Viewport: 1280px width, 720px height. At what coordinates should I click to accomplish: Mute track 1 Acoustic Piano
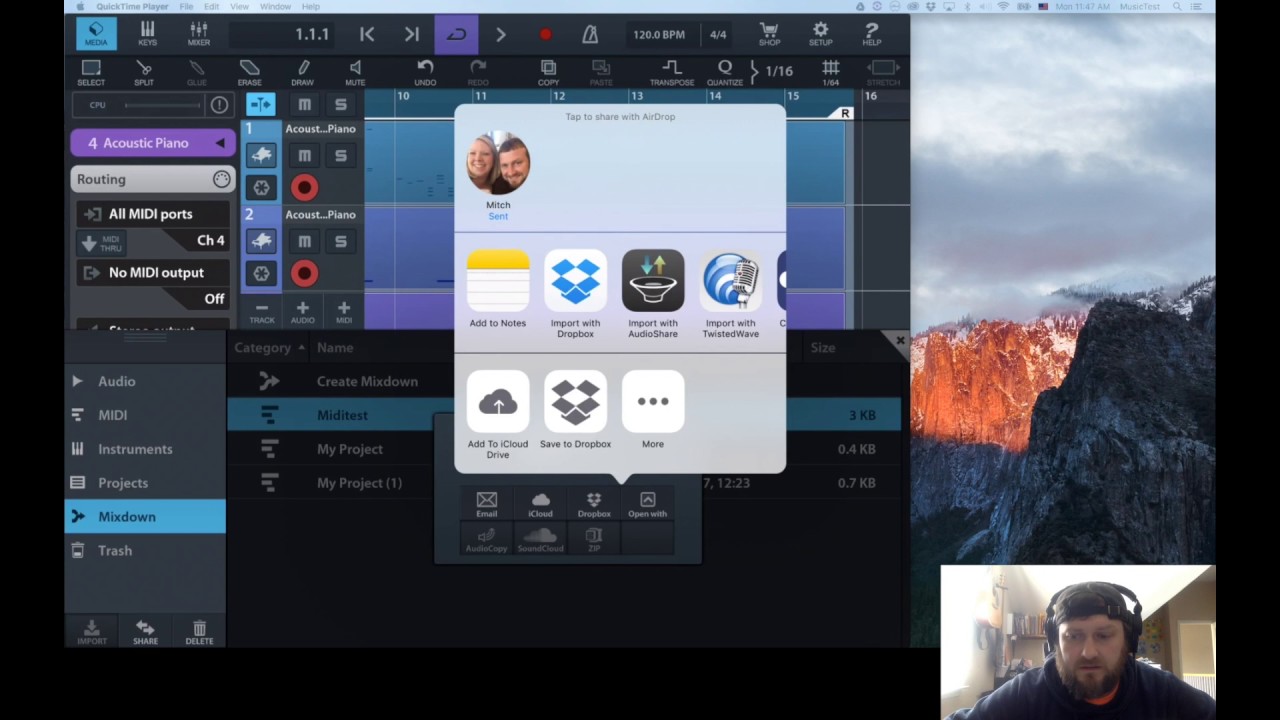(x=304, y=155)
